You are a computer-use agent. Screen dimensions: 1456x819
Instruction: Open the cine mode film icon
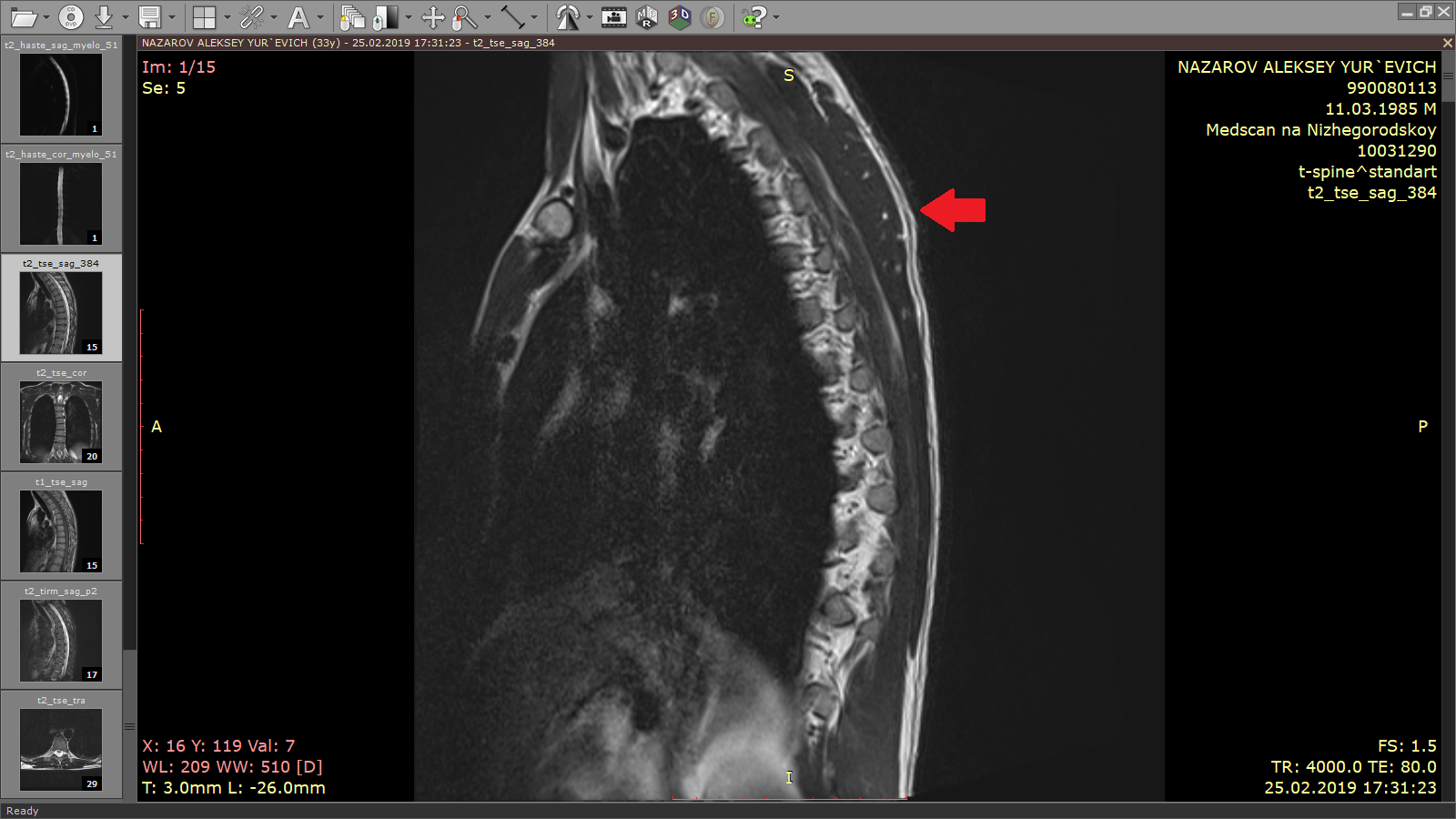tap(613, 16)
